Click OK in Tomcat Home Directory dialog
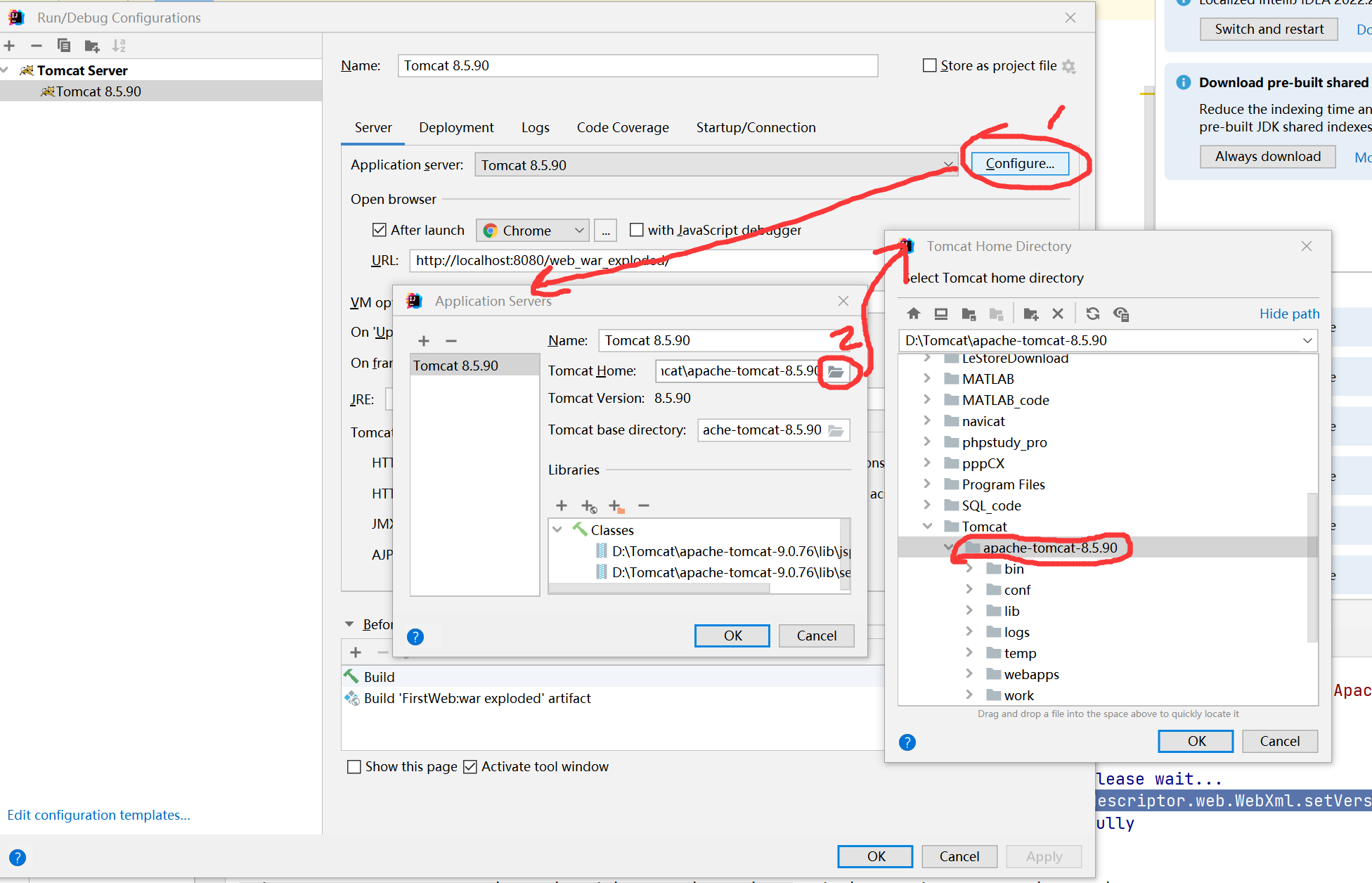Screen dimensions: 1372x883 [1196, 742]
